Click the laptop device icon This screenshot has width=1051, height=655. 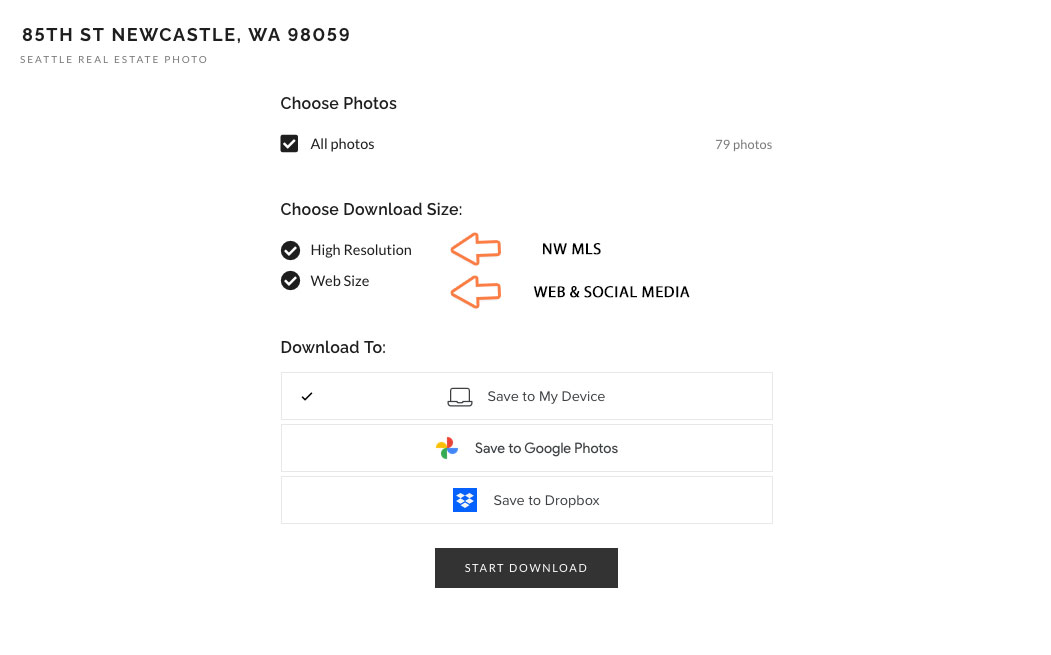(459, 397)
